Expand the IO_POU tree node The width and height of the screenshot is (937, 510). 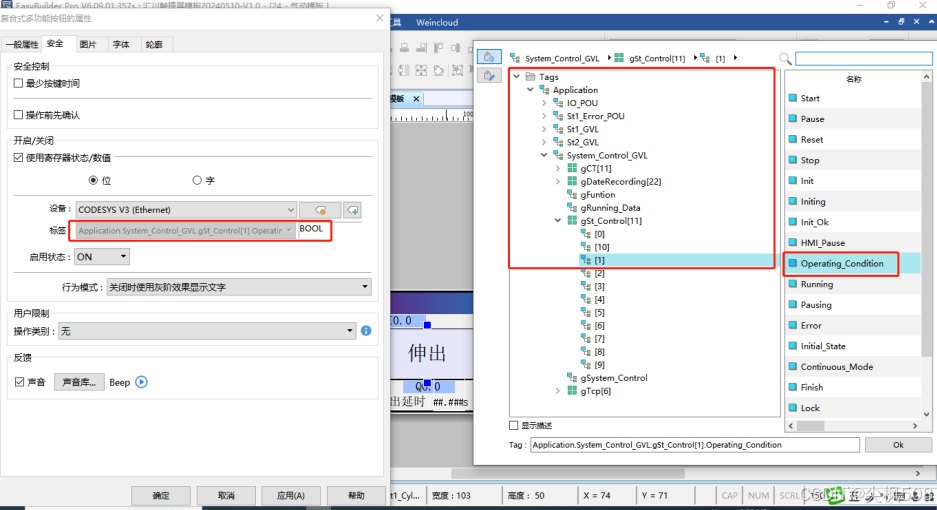(x=544, y=103)
